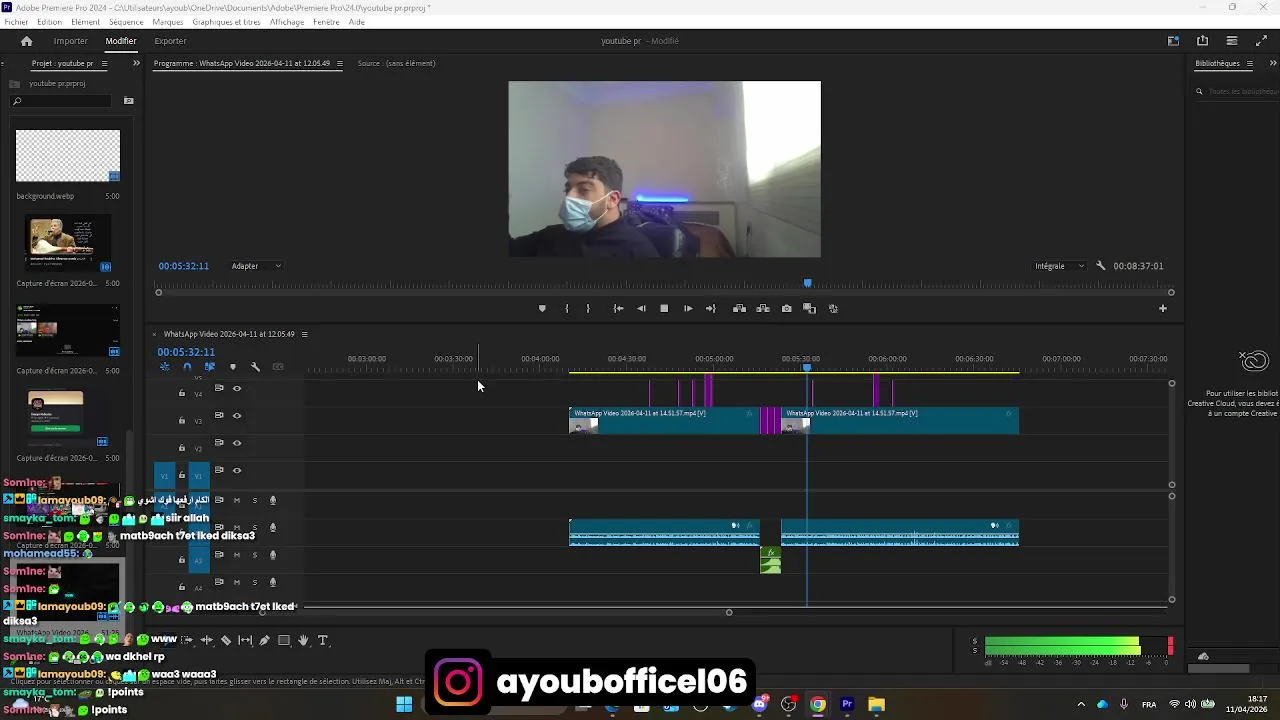Click the quick export share icon
Viewport: 1280px width, 720px height.
(x=1202, y=41)
